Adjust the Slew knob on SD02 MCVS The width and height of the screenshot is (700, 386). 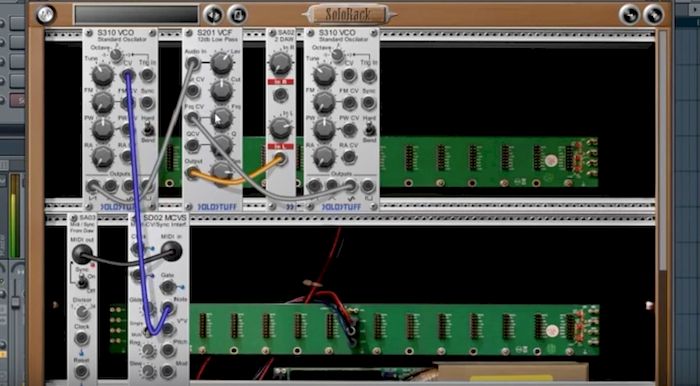click(149, 371)
